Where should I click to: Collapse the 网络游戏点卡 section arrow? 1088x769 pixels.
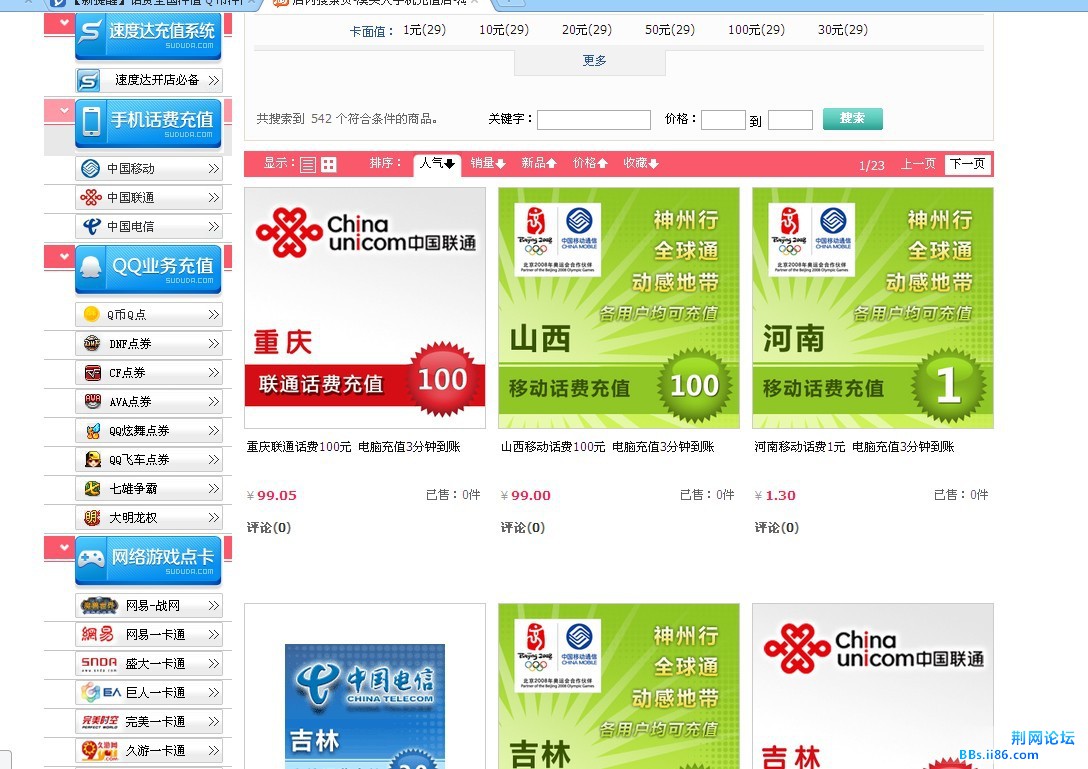[x=64, y=547]
